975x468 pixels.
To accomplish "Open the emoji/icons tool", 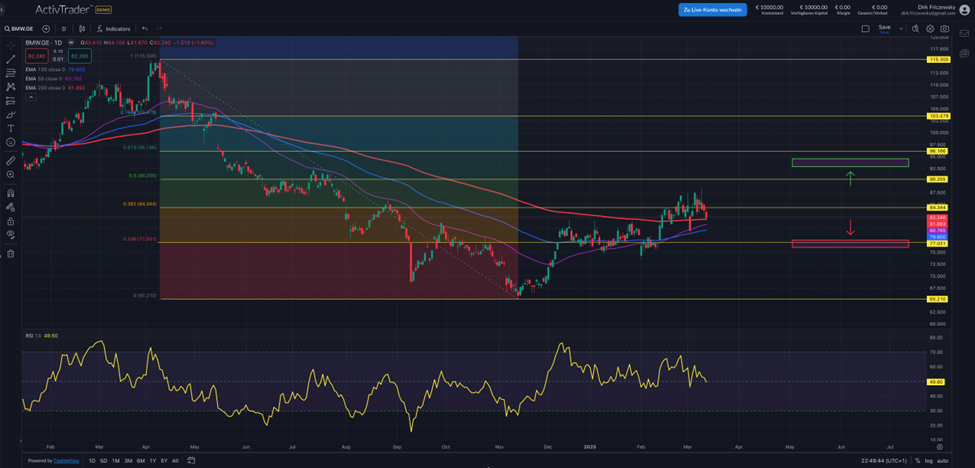I will coord(11,143).
